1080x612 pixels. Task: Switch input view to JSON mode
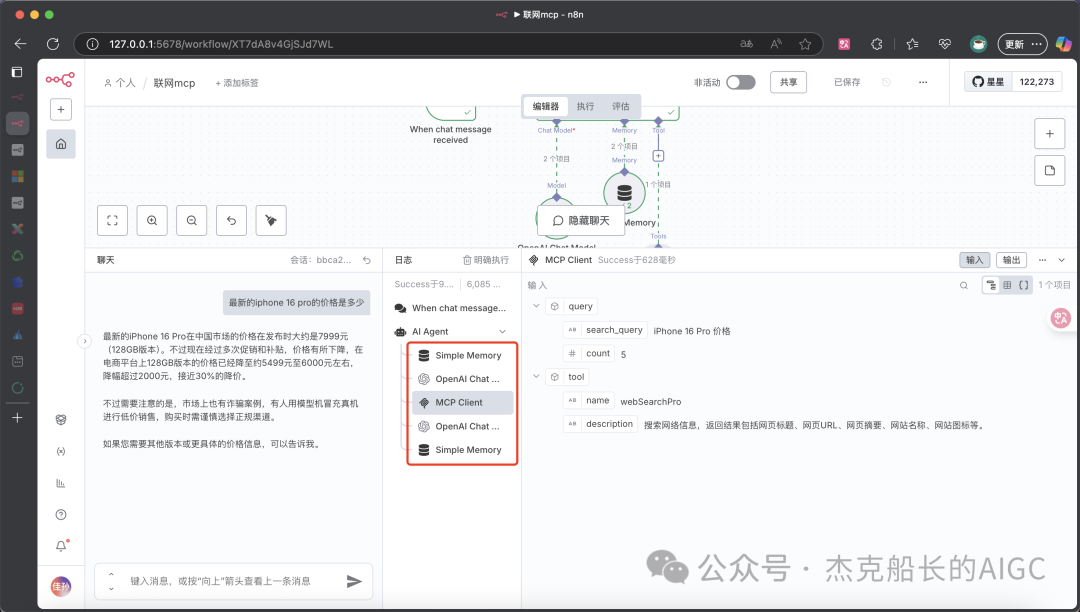[1024, 285]
